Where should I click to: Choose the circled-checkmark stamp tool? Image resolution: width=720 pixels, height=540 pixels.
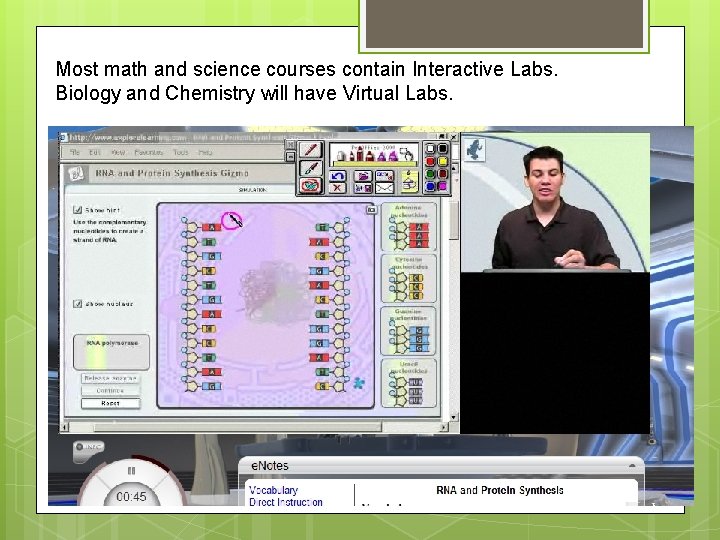(310, 186)
